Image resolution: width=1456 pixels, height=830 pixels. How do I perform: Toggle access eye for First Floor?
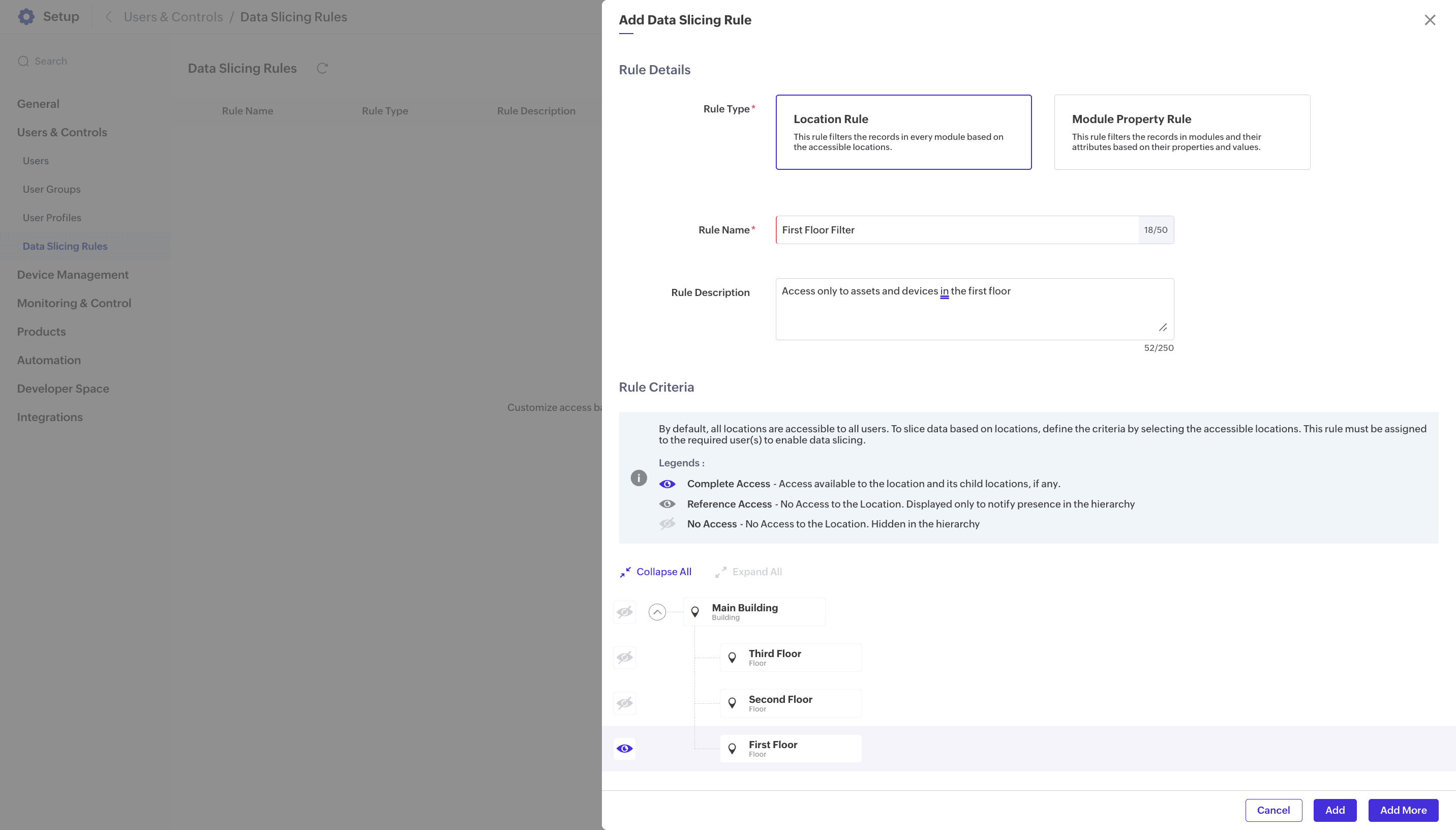(x=624, y=749)
